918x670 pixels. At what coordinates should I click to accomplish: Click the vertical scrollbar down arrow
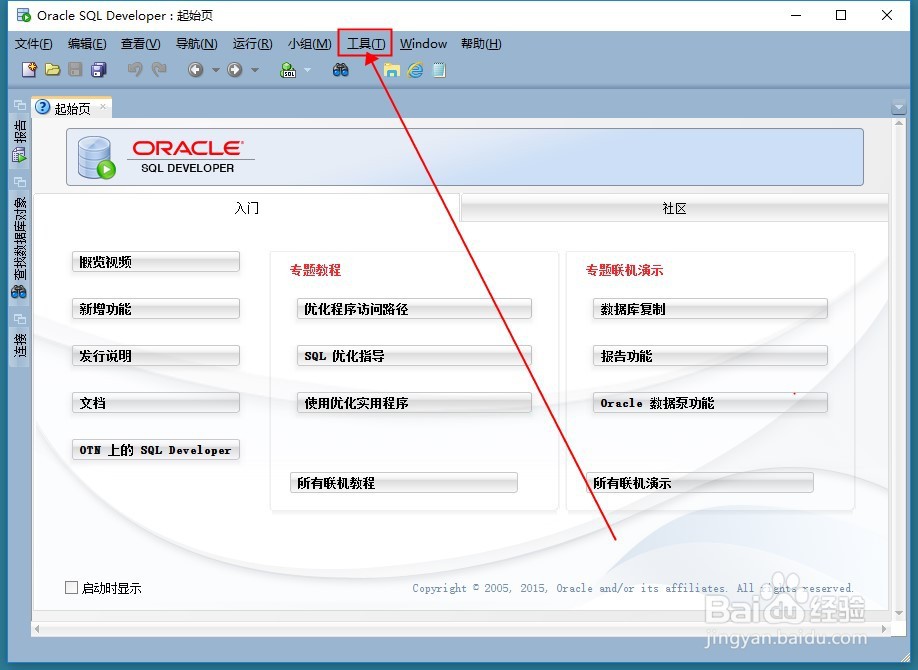coord(899,613)
